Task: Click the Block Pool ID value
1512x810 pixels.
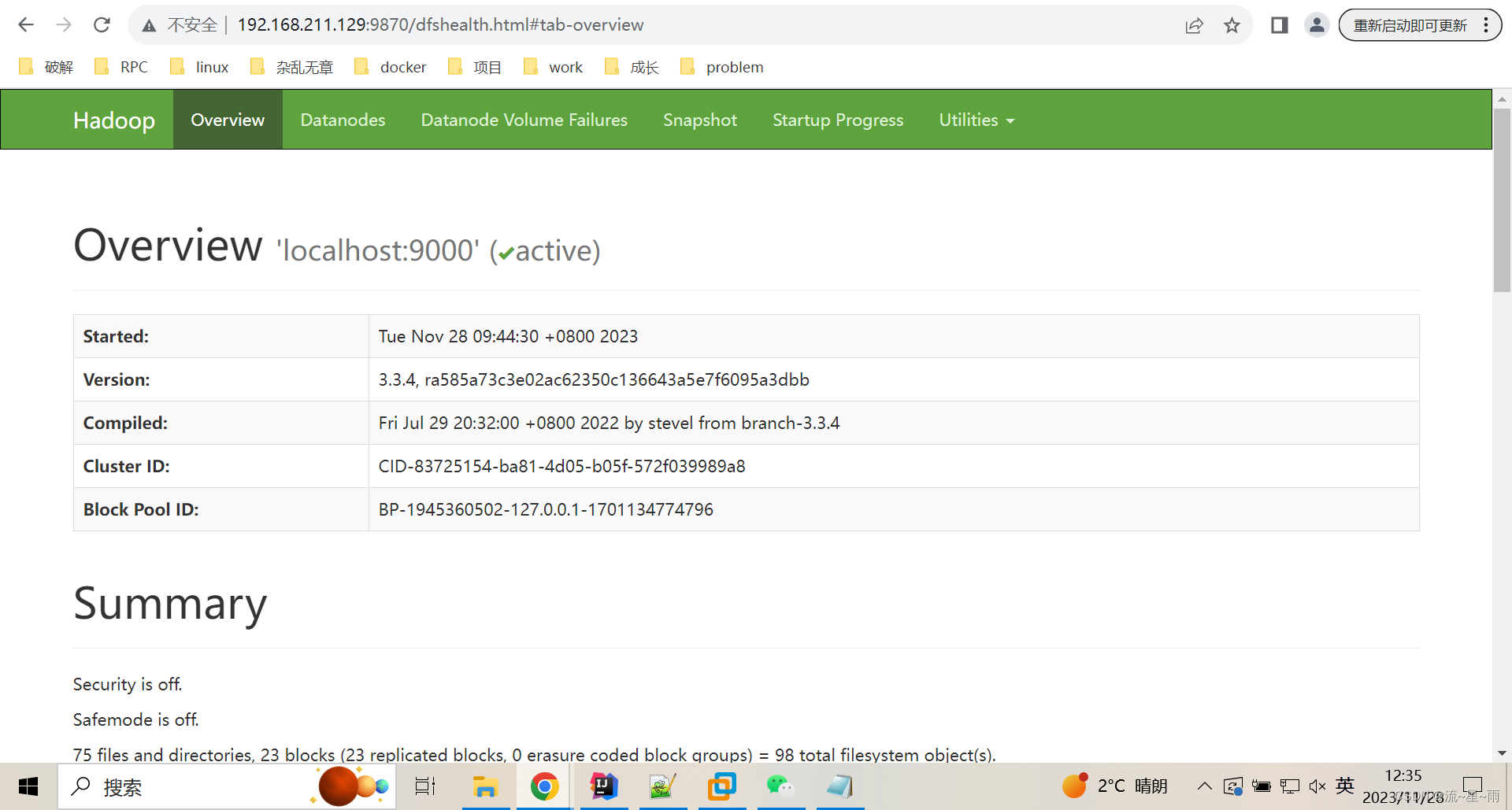Action: click(546, 509)
